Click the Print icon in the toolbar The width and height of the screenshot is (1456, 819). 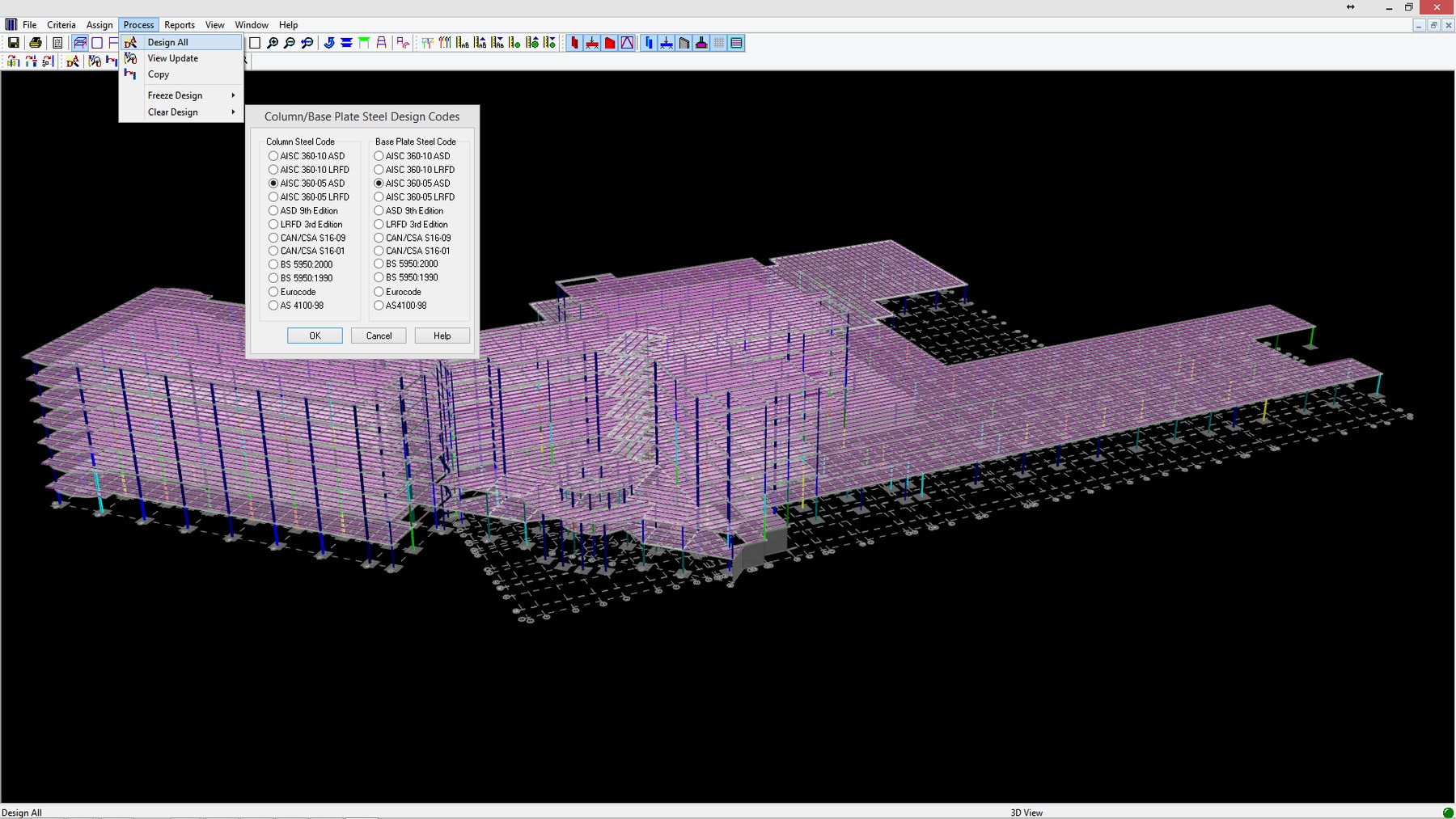coord(35,43)
